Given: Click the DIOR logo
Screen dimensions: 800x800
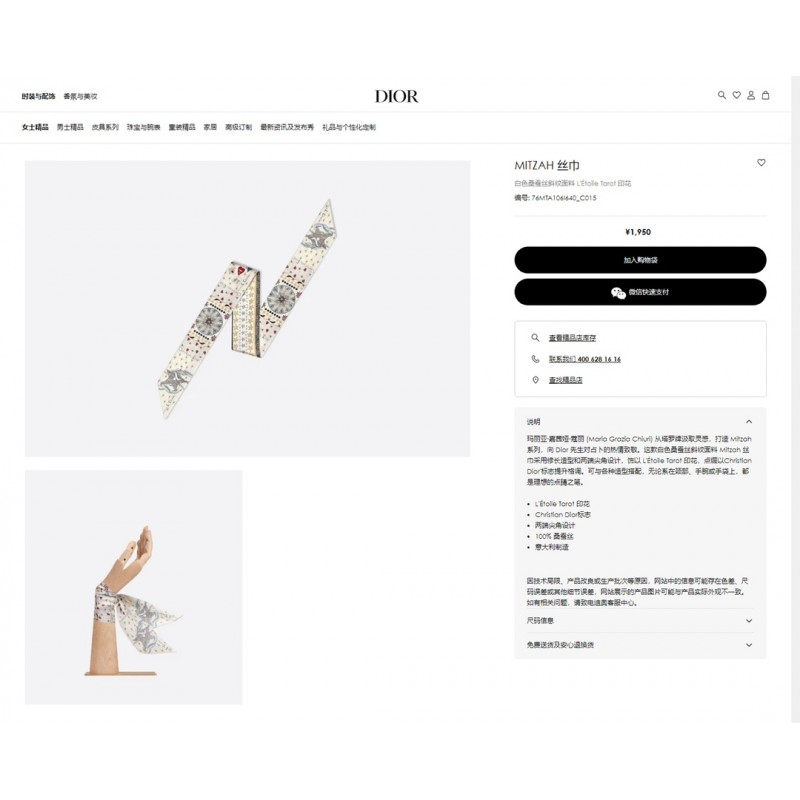Looking at the screenshot, I should (x=396, y=96).
